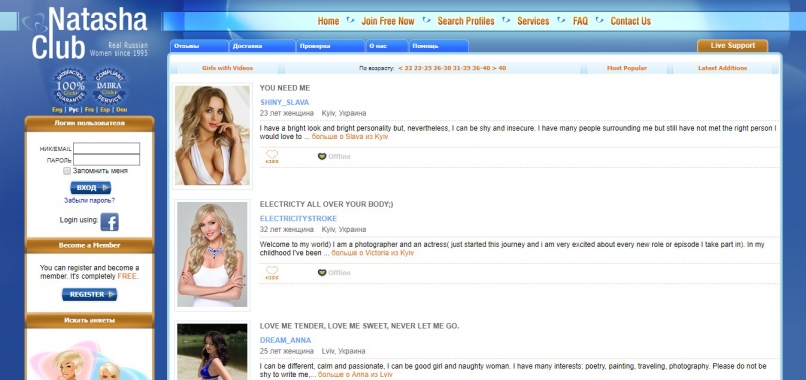This screenshot has height=380, width=806.
Task: Go to Home in top navigation
Action: click(x=328, y=21)
